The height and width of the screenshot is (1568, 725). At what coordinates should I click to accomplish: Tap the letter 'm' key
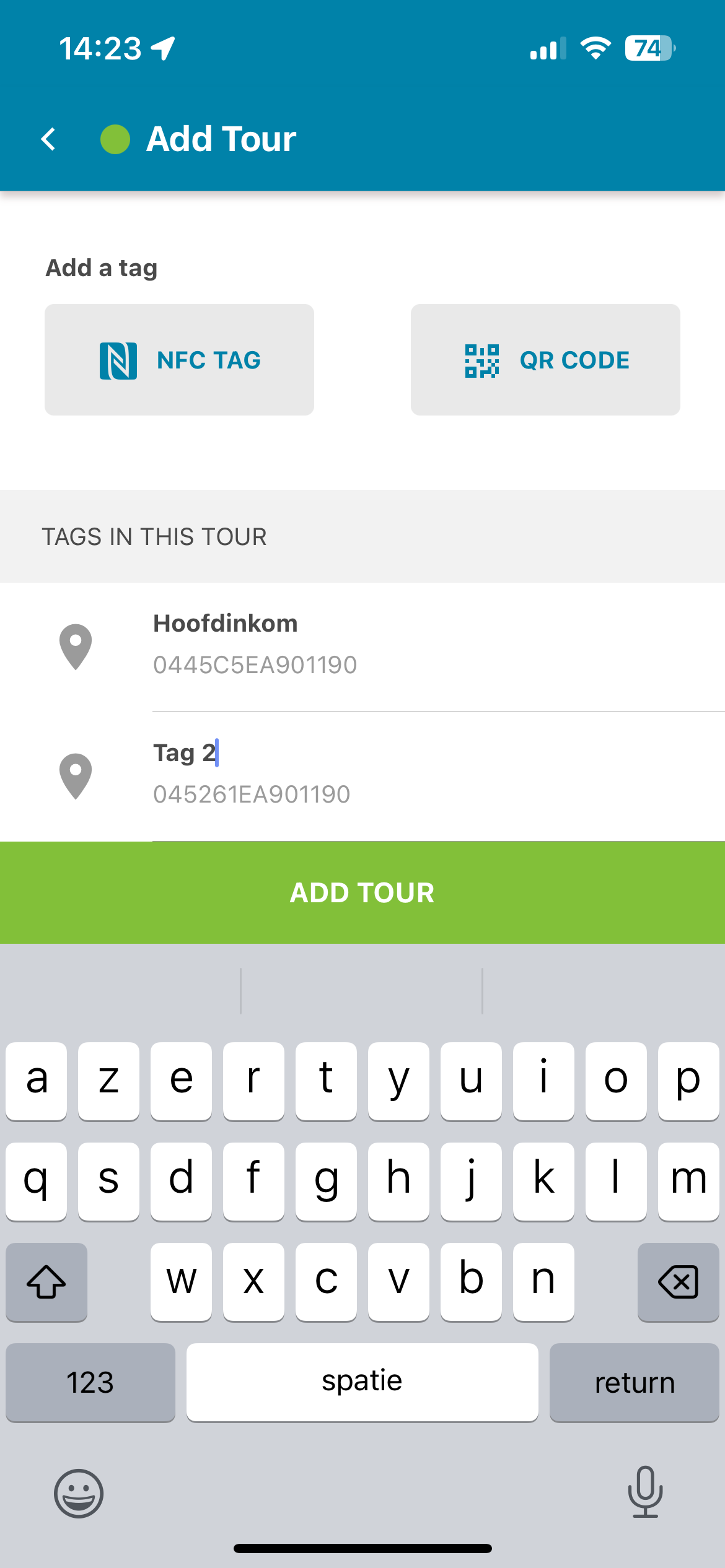pos(688,1181)
